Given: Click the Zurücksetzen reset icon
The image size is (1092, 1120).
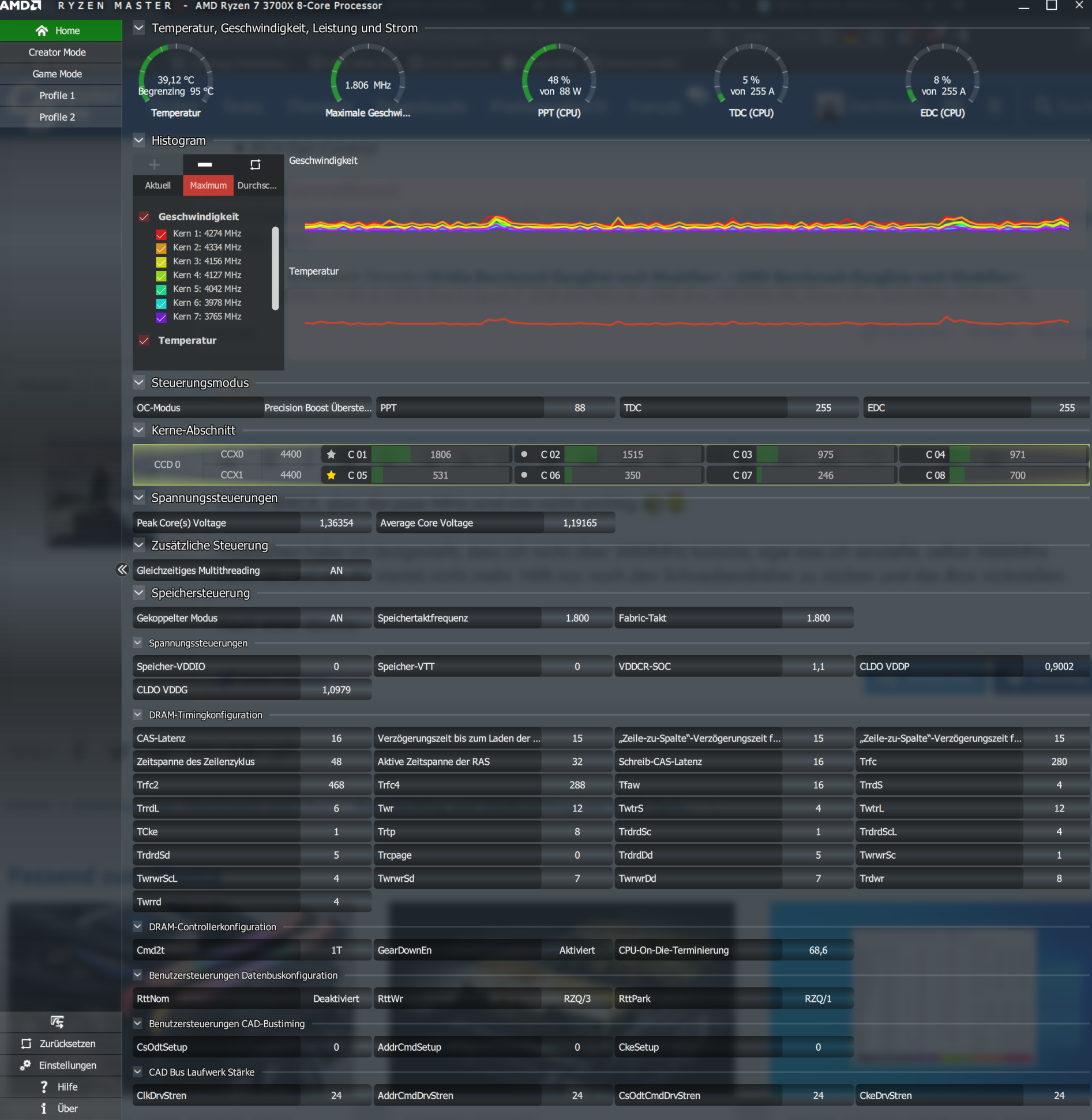Looking at the screenshot, I should [27, 1043].
